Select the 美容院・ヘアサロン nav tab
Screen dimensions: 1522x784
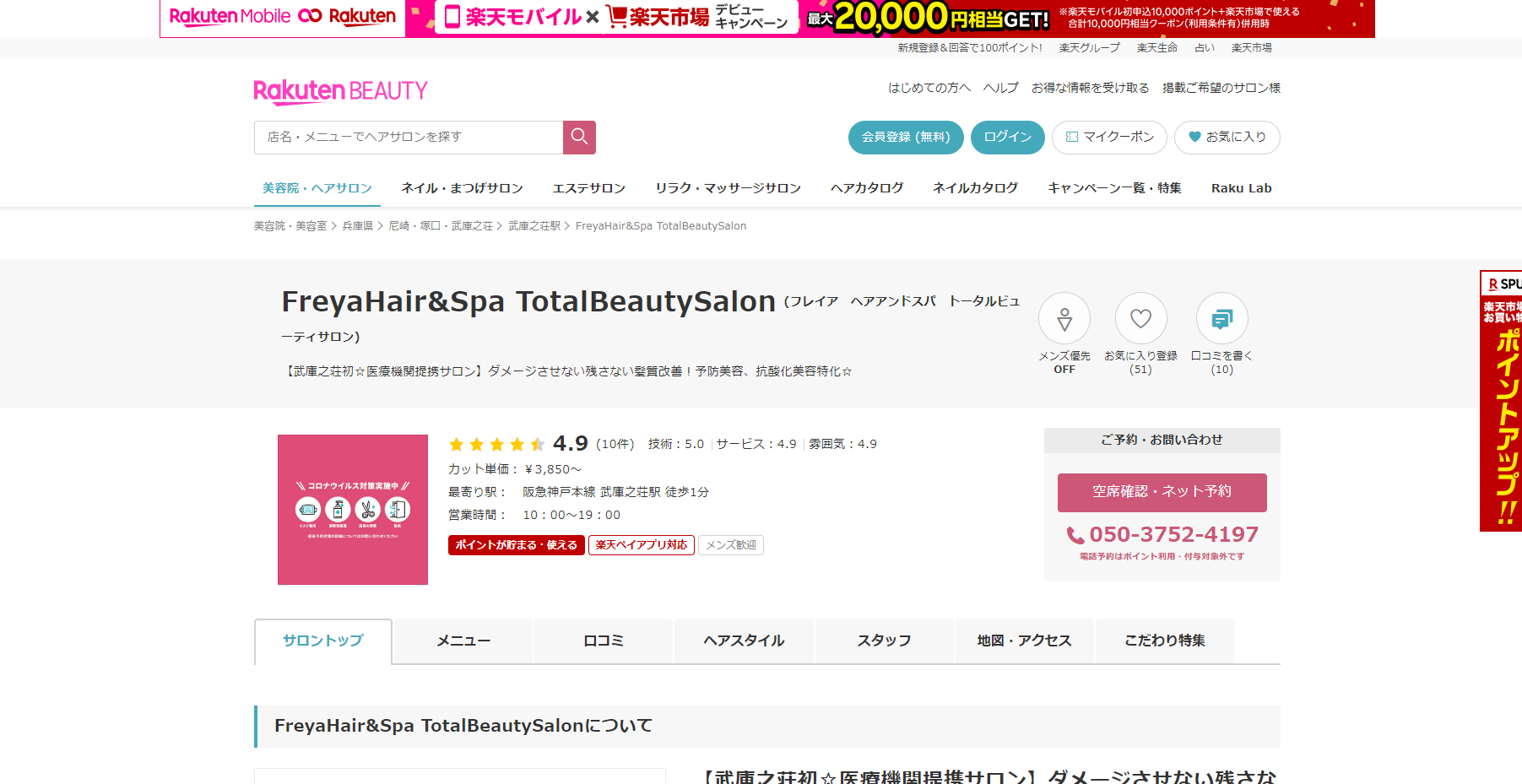[317, 188]
